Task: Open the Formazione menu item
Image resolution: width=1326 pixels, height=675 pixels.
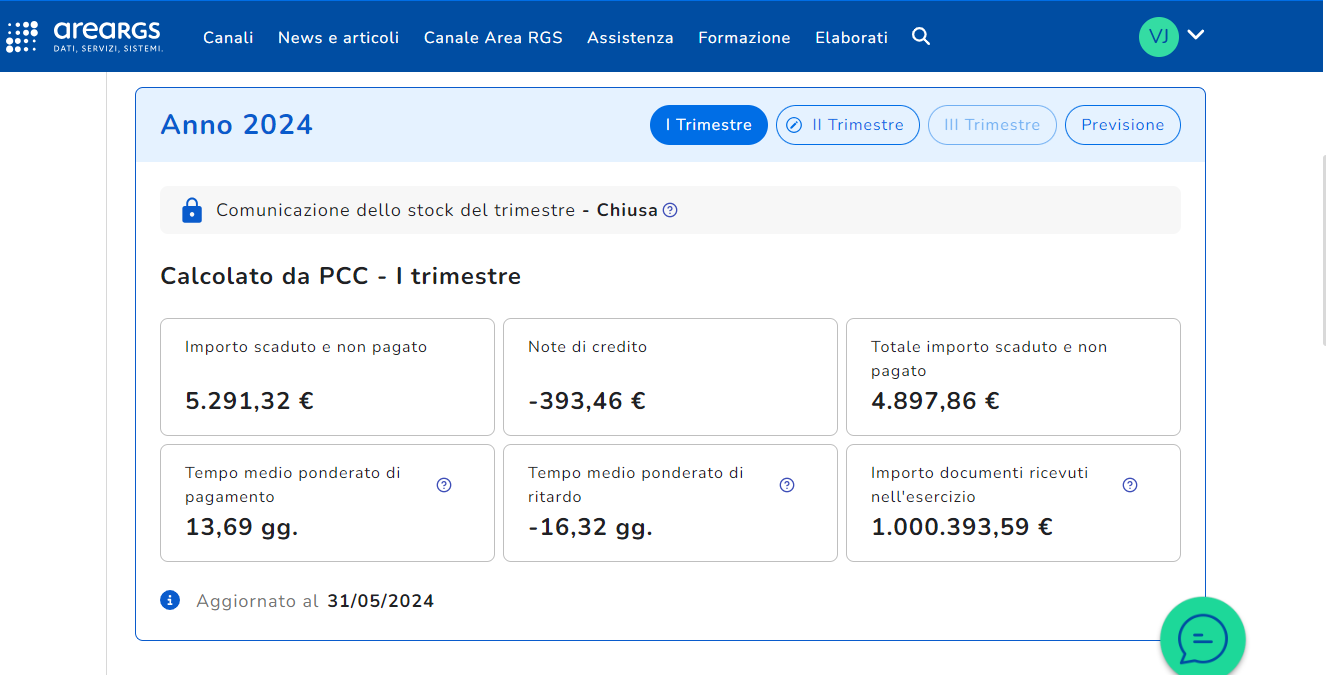Action: (x=744, y=38)
